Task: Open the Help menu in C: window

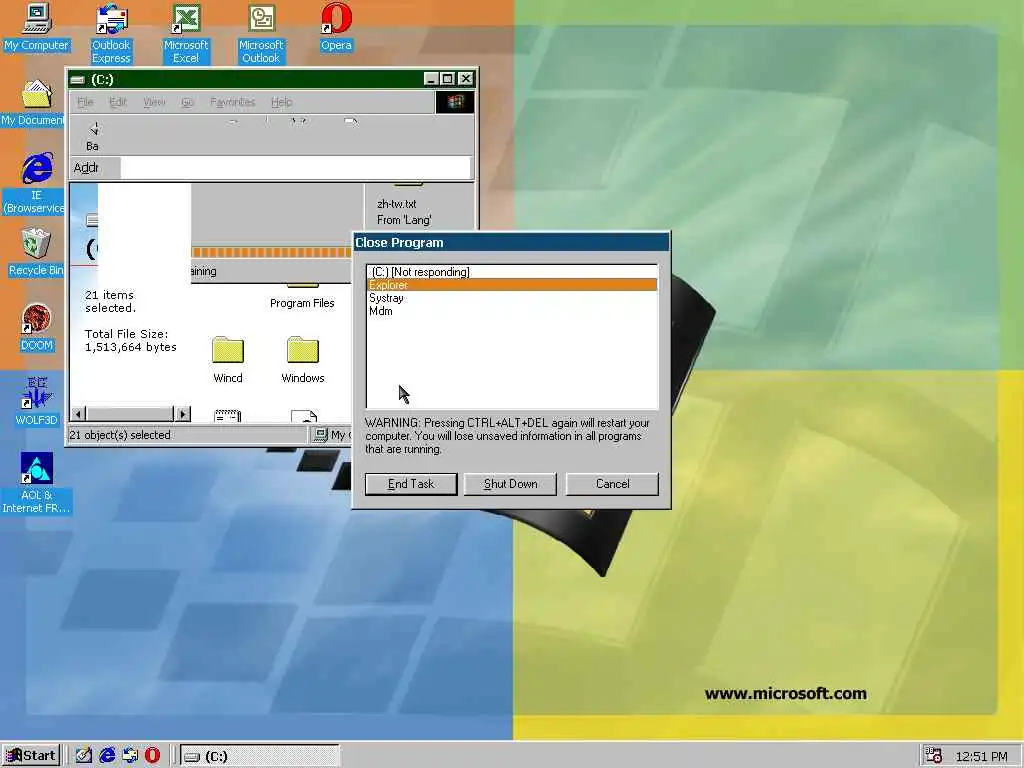Action: [x=281, y=102]
